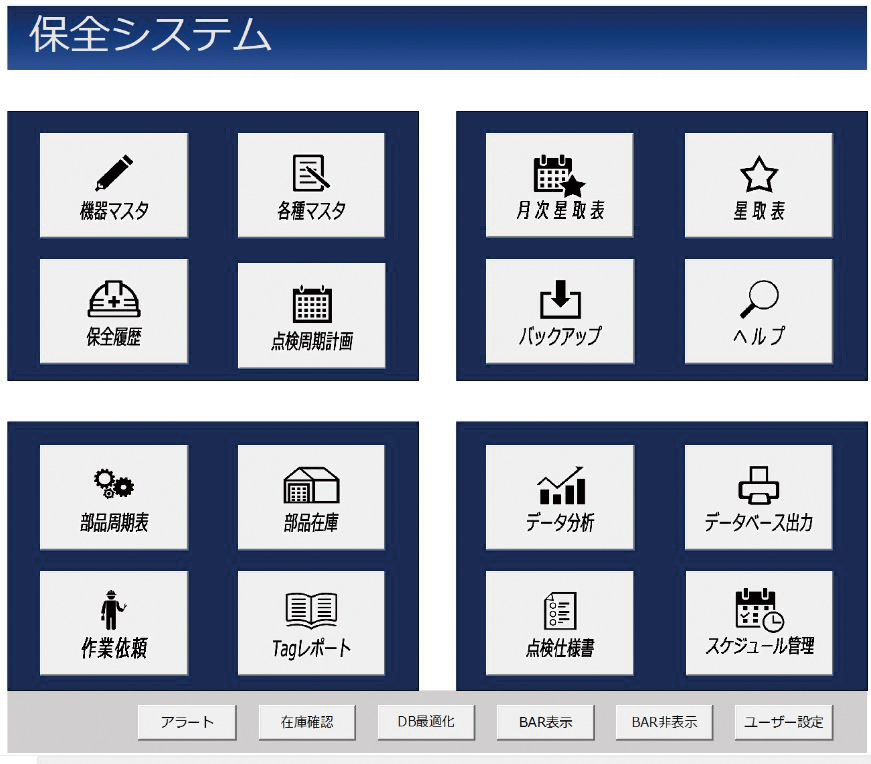The width and height of the screenshot is (871, 764).
Task: Open Tagレポート book tile
Action: (311, 623)
